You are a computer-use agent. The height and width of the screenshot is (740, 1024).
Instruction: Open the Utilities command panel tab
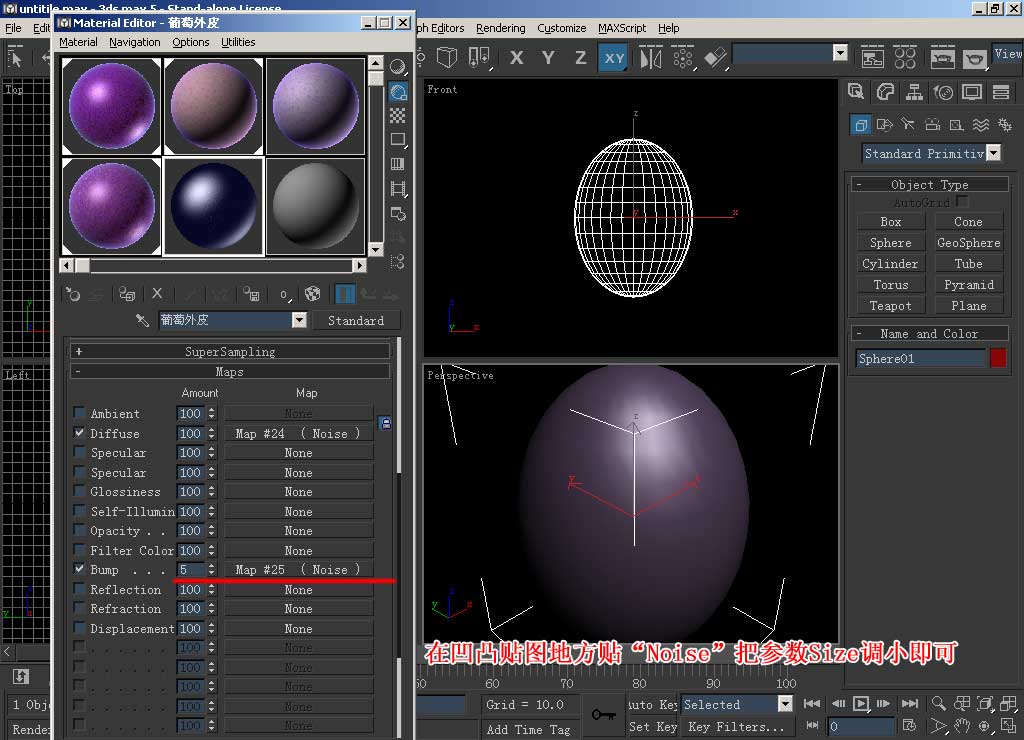pyautogui.click(x=1001, y=92)
